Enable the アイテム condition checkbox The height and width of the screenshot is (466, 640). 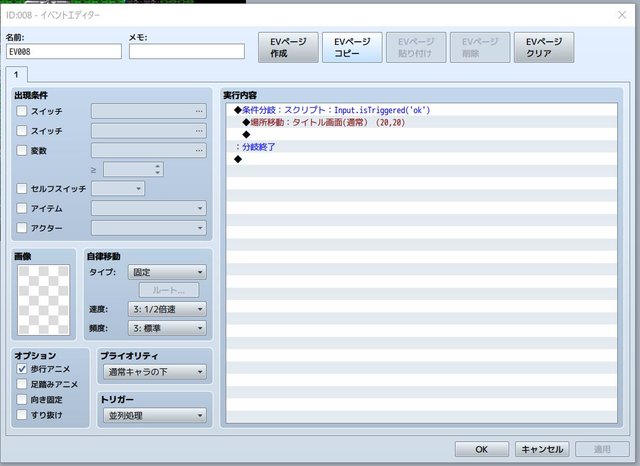coord(22,208)
